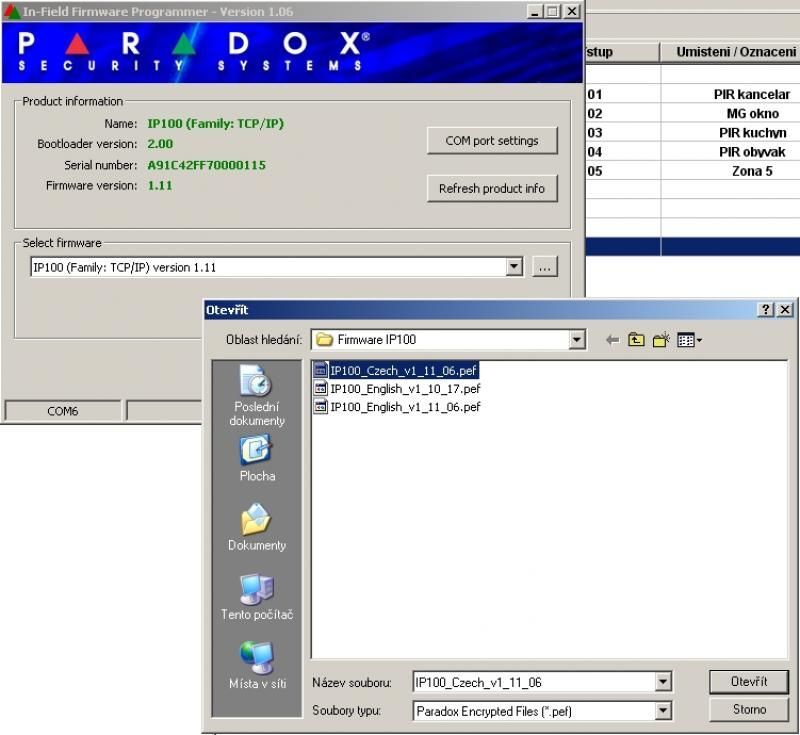Select Tento počítač in sidebar

257,597
